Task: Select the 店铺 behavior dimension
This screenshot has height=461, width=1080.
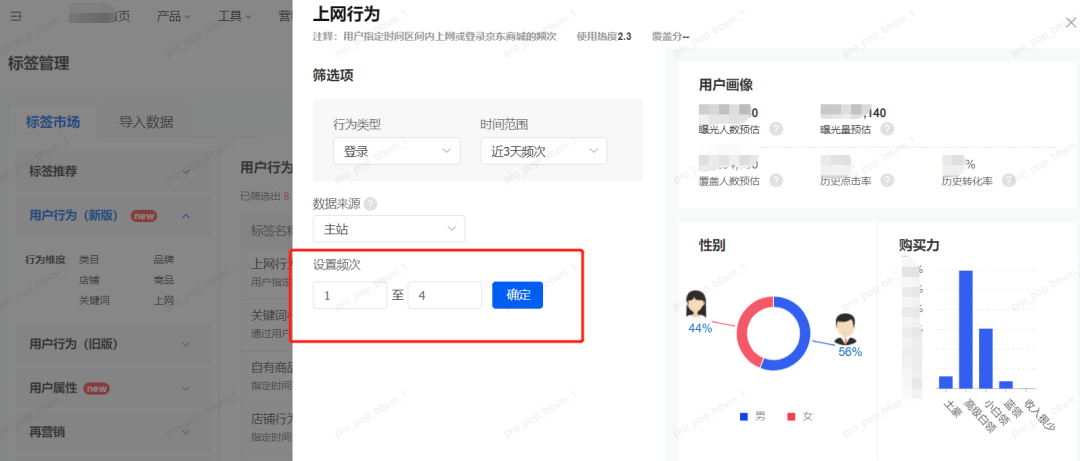Action: click(89, 280)
